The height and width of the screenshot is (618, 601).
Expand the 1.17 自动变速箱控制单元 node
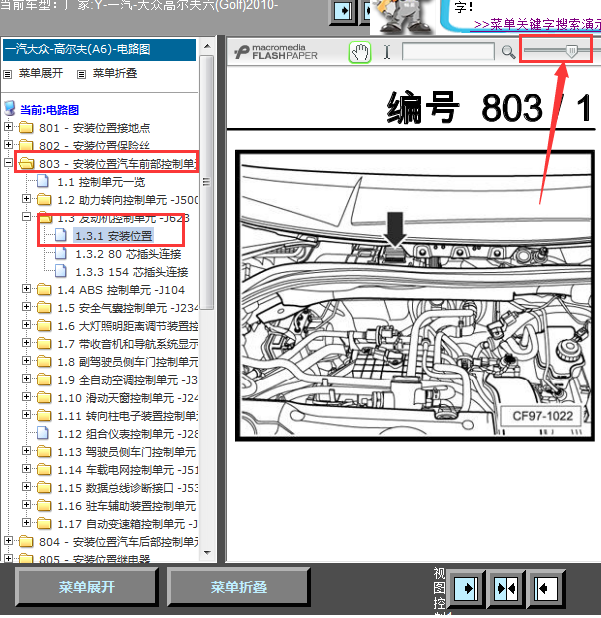tap(26, 523)
